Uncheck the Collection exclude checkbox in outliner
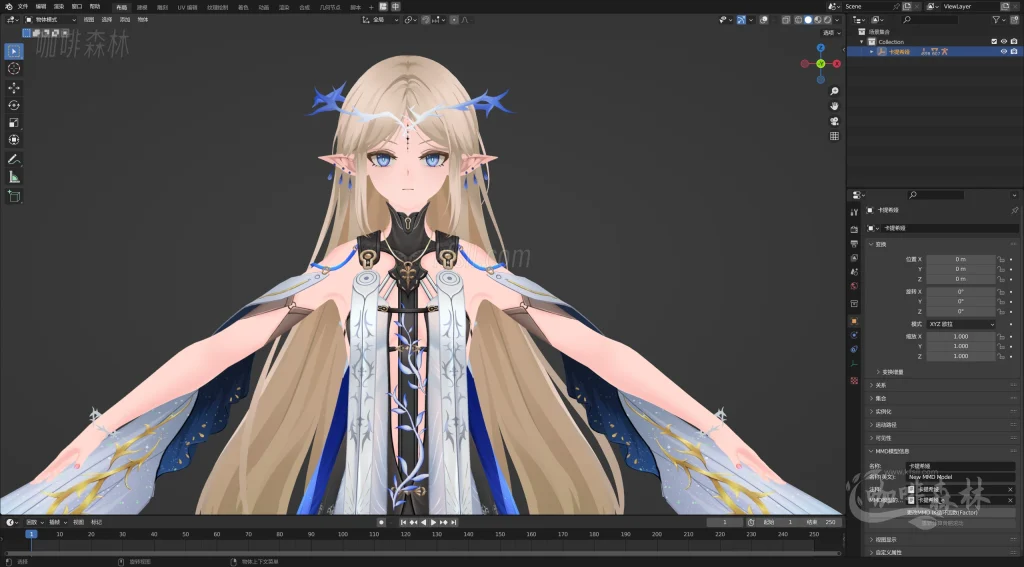Viewport: 1024px width, 567px height. coord(994,42)
